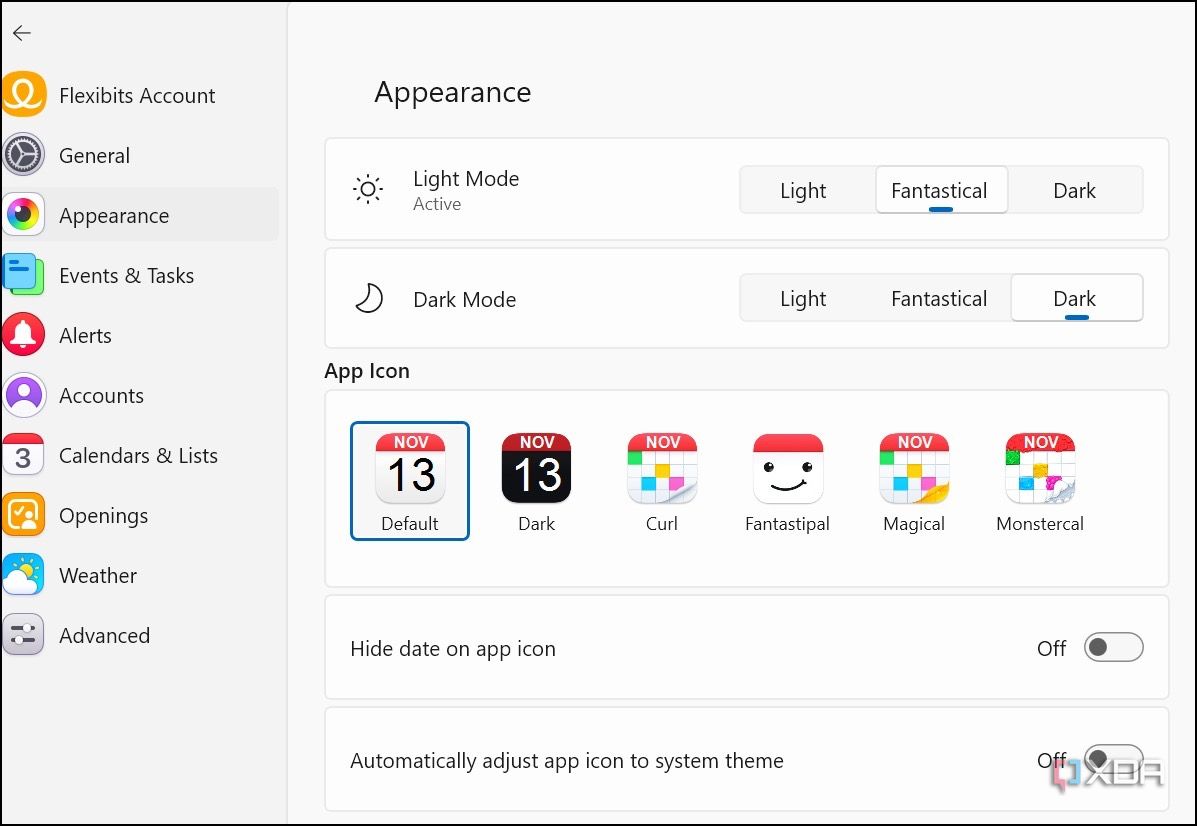Switch to the Fantastical theme for Light Mode
Image resolution: width=1197 pixels, height=826 pixels.
[x=939, y=190]
